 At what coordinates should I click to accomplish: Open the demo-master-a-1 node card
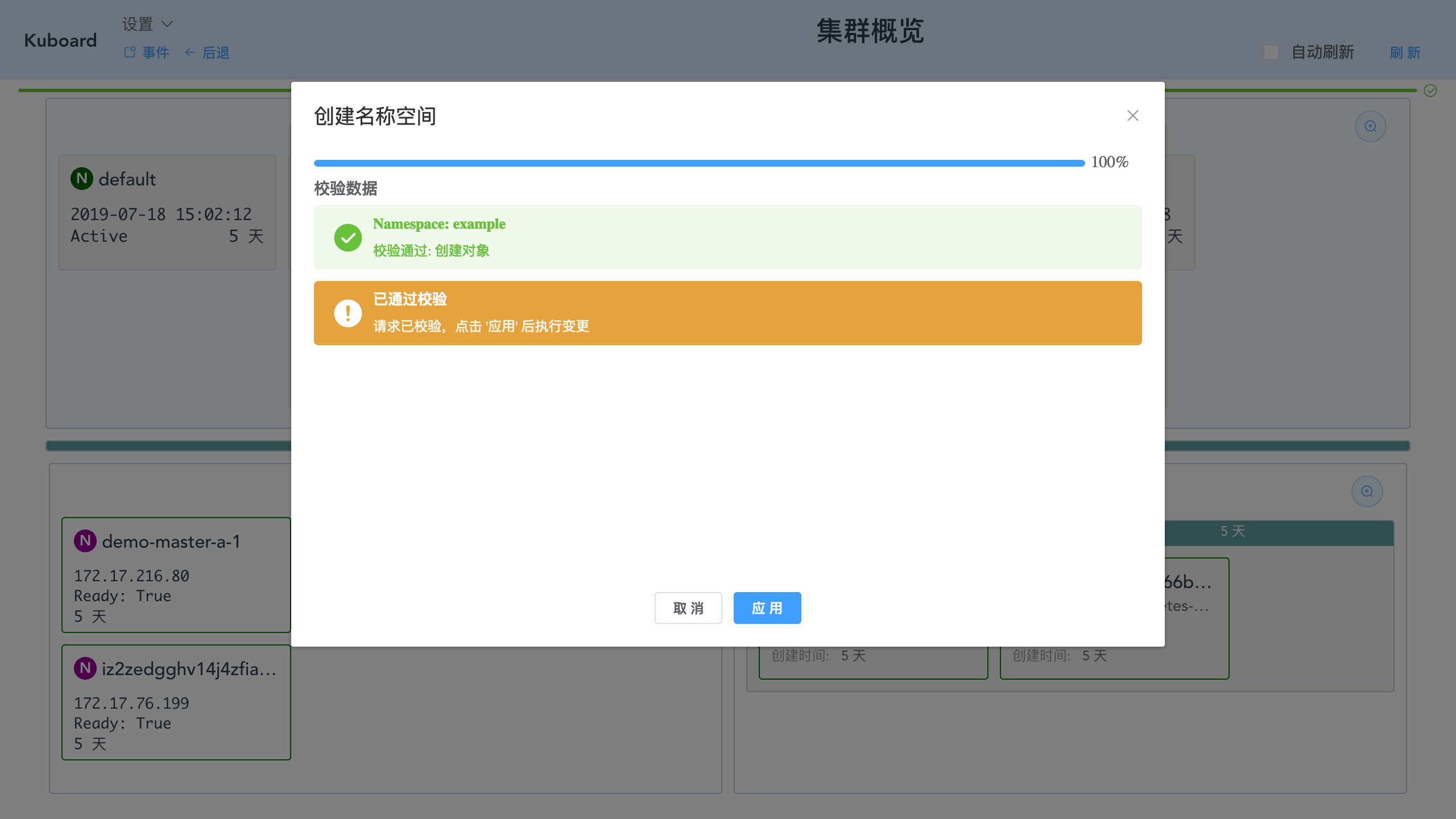point(176,575)
